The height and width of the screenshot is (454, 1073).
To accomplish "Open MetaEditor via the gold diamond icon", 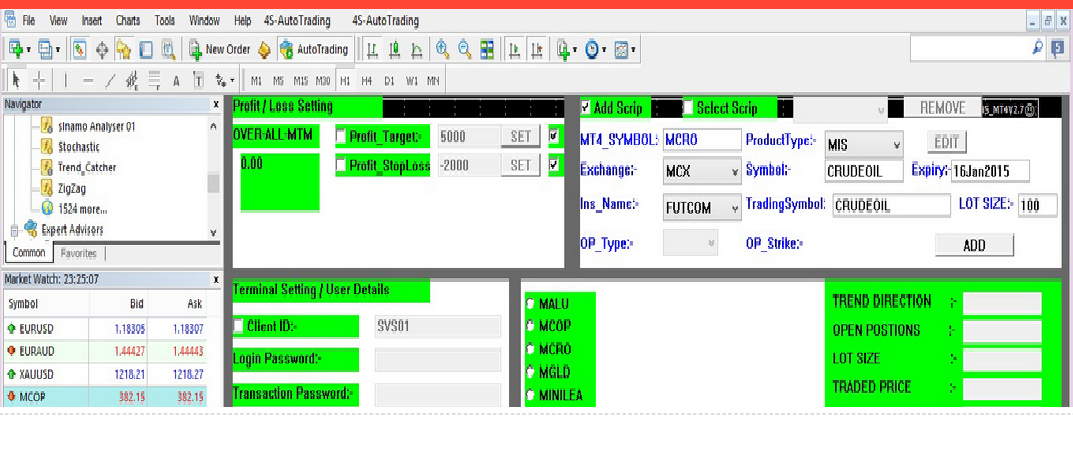I will pos(264,49).
